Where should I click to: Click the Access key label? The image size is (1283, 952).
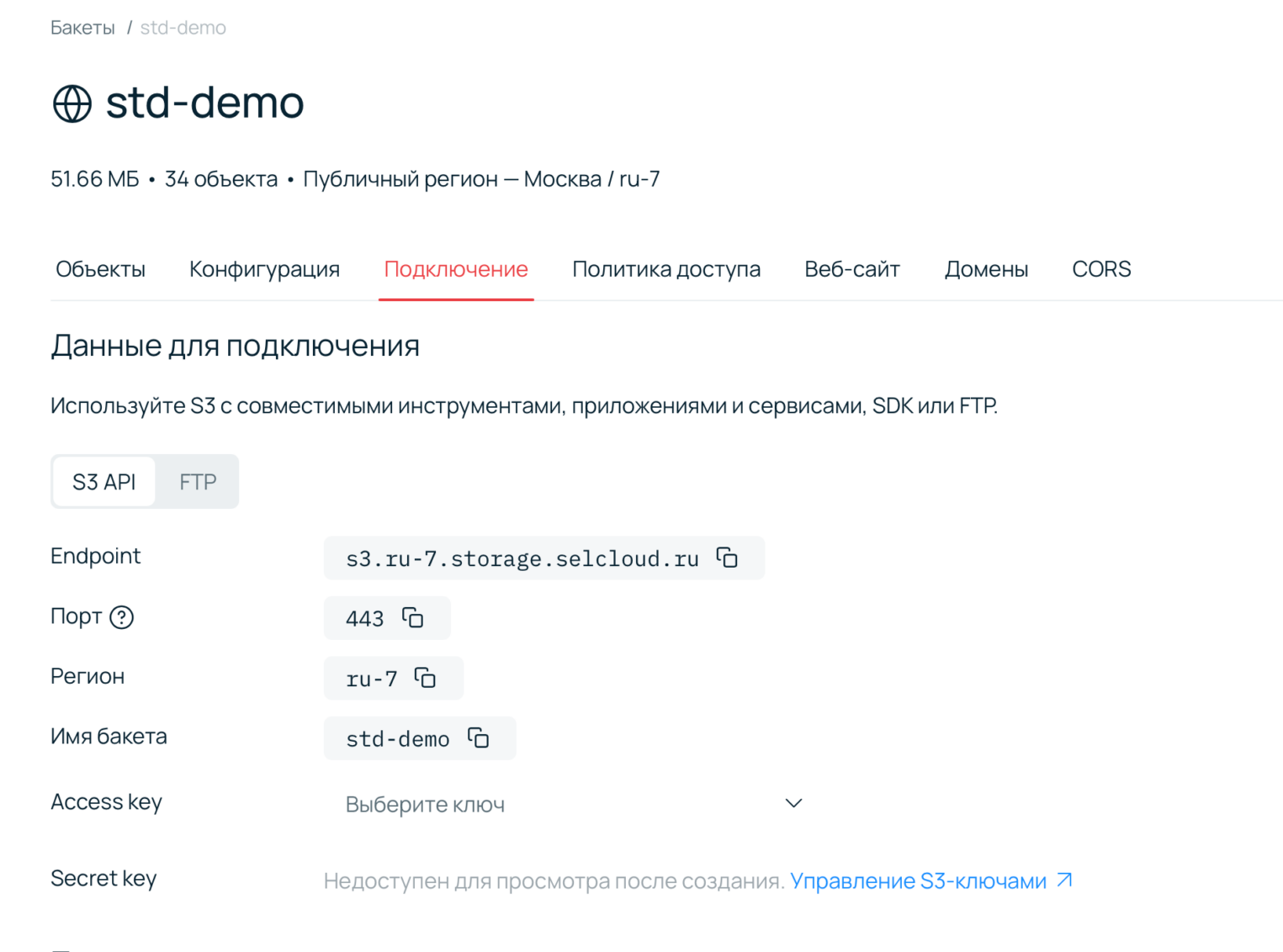(106, 801)
